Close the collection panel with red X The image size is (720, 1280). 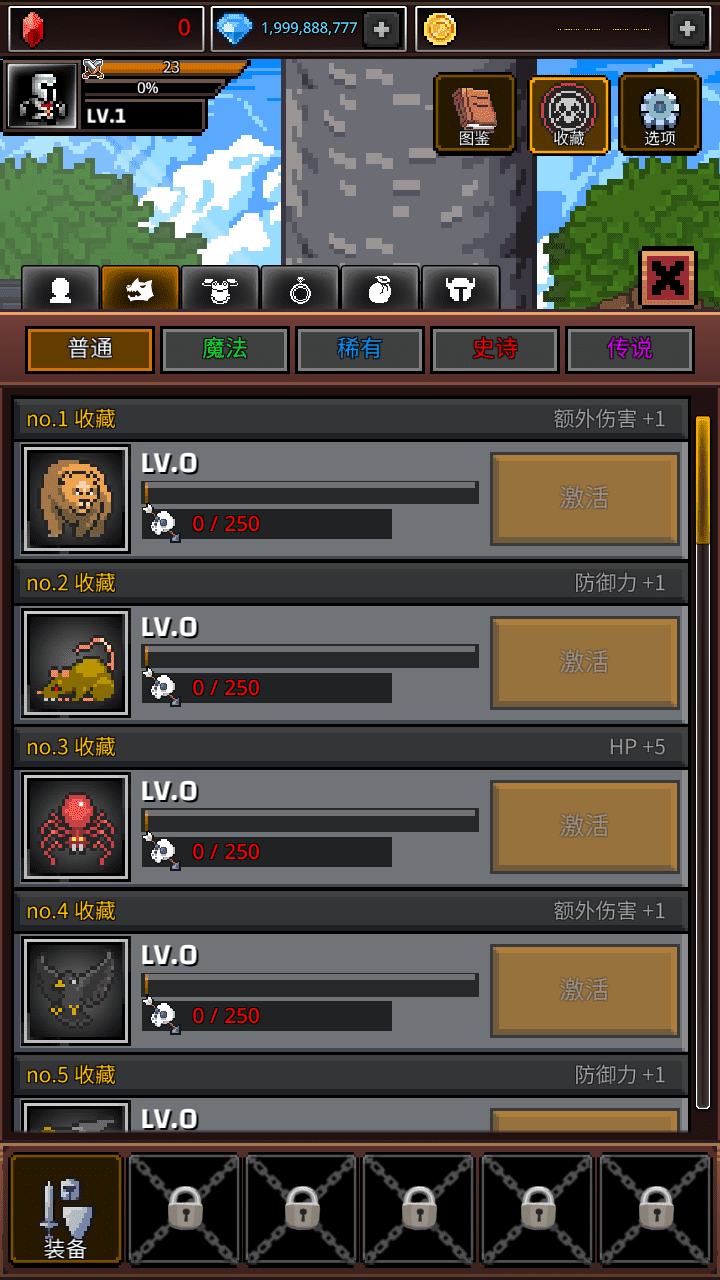(x=667, y=277)
